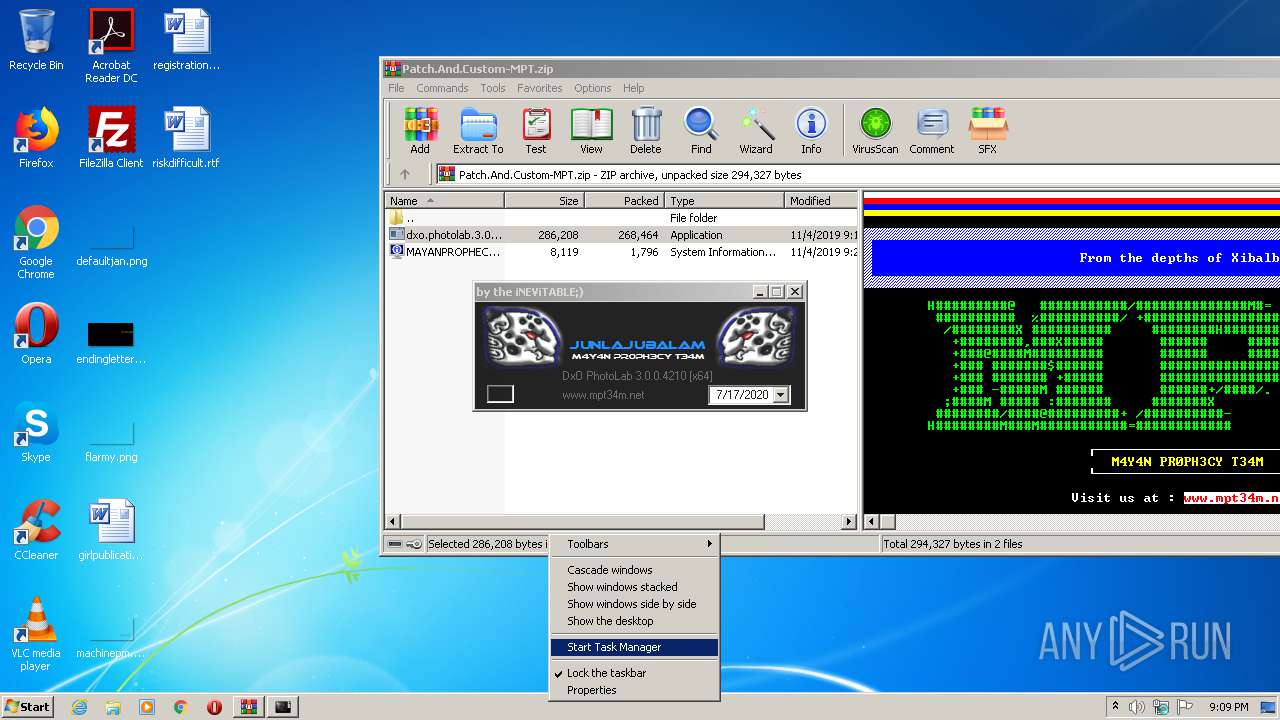Viewport: 1280px width, 720px height.
Task: Click the key icon in status bar
Action: pos(414,544)
